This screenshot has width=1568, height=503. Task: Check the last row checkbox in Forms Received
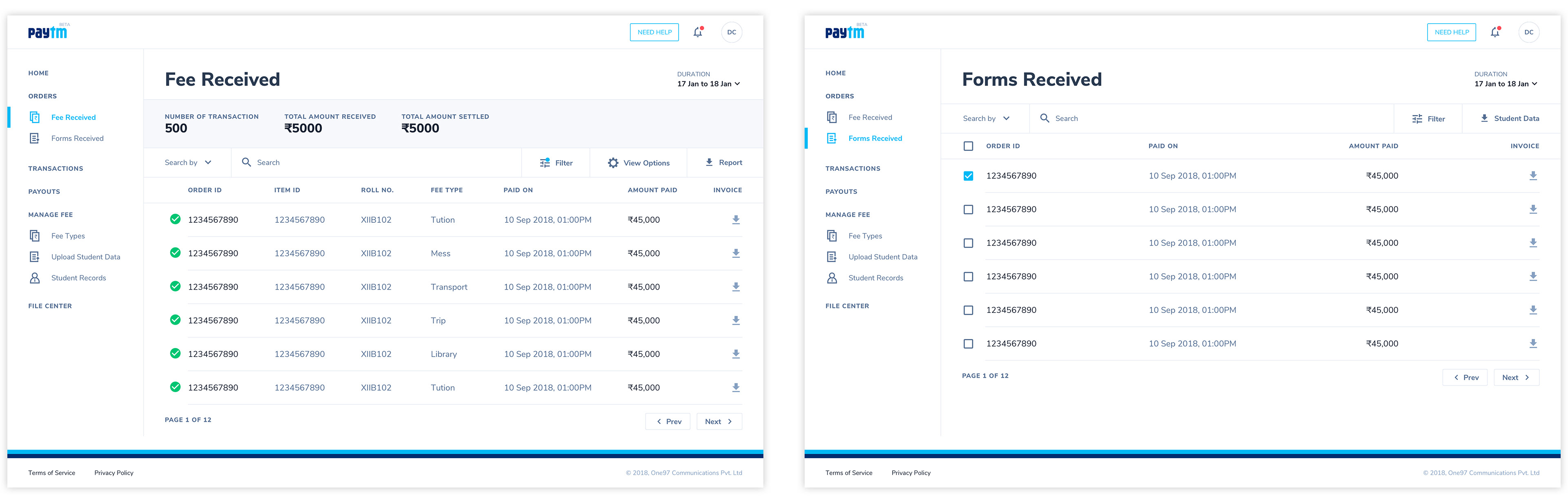(x=969, y=343)
